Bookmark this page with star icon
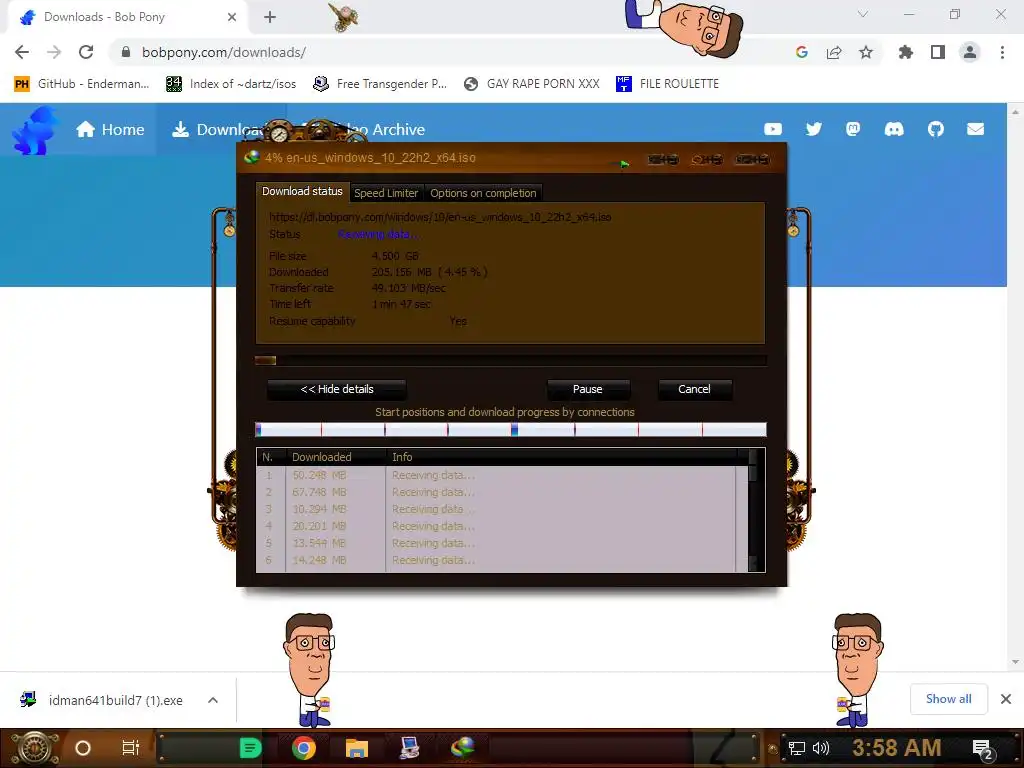The width and height of the screenshot is (1024, 768). (x=866, y=52)
